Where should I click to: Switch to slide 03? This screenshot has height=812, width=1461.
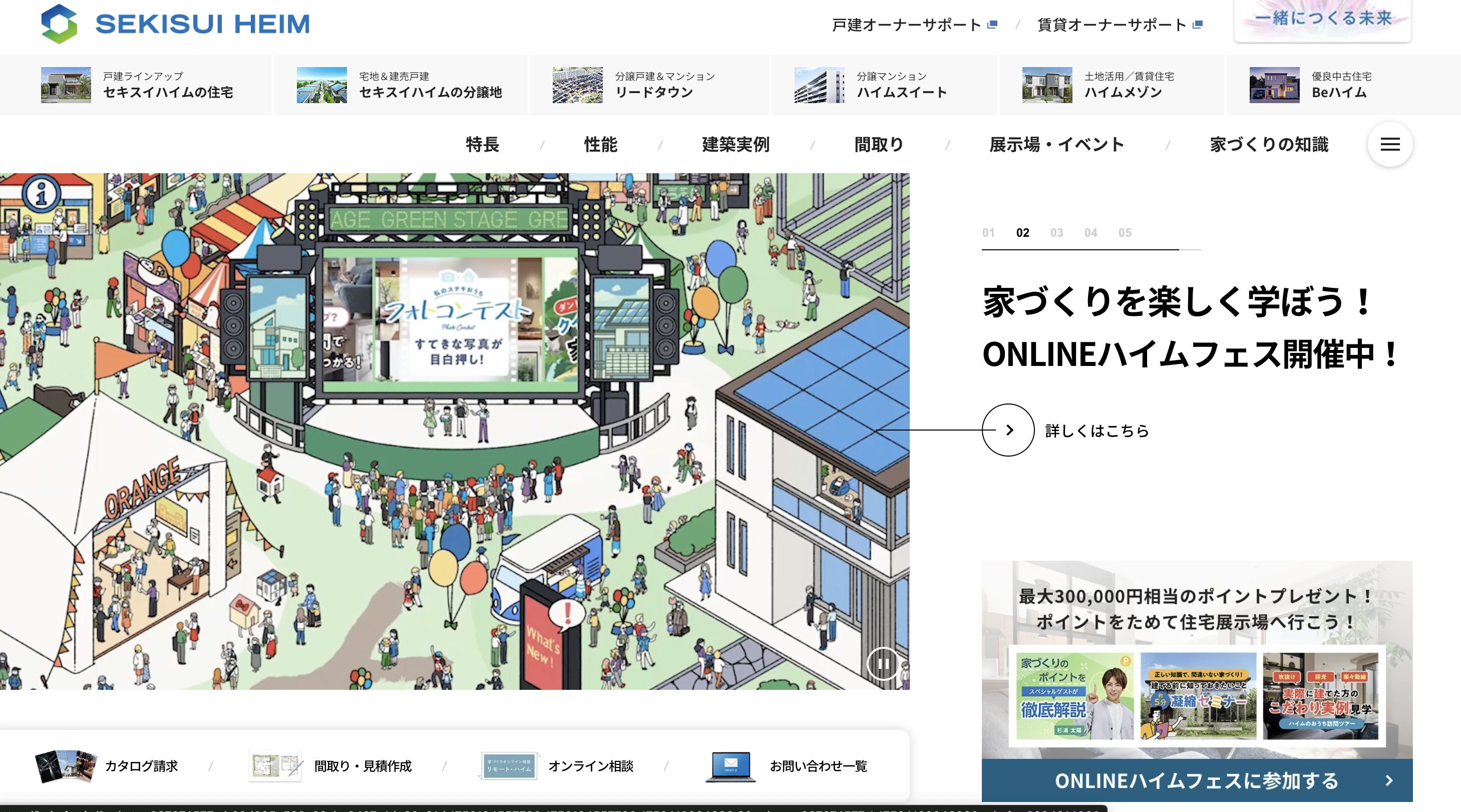point(1056,232)
